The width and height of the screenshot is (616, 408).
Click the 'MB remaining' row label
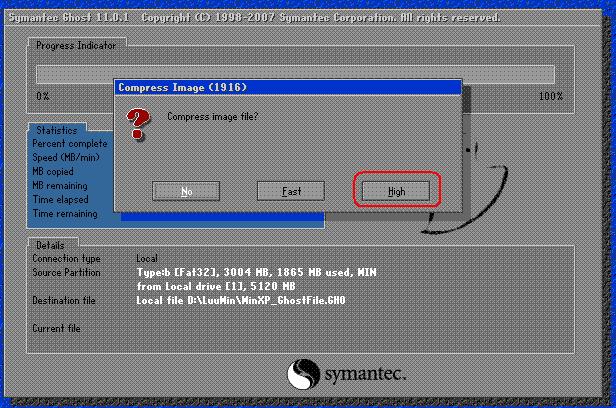tap(60, 185)
